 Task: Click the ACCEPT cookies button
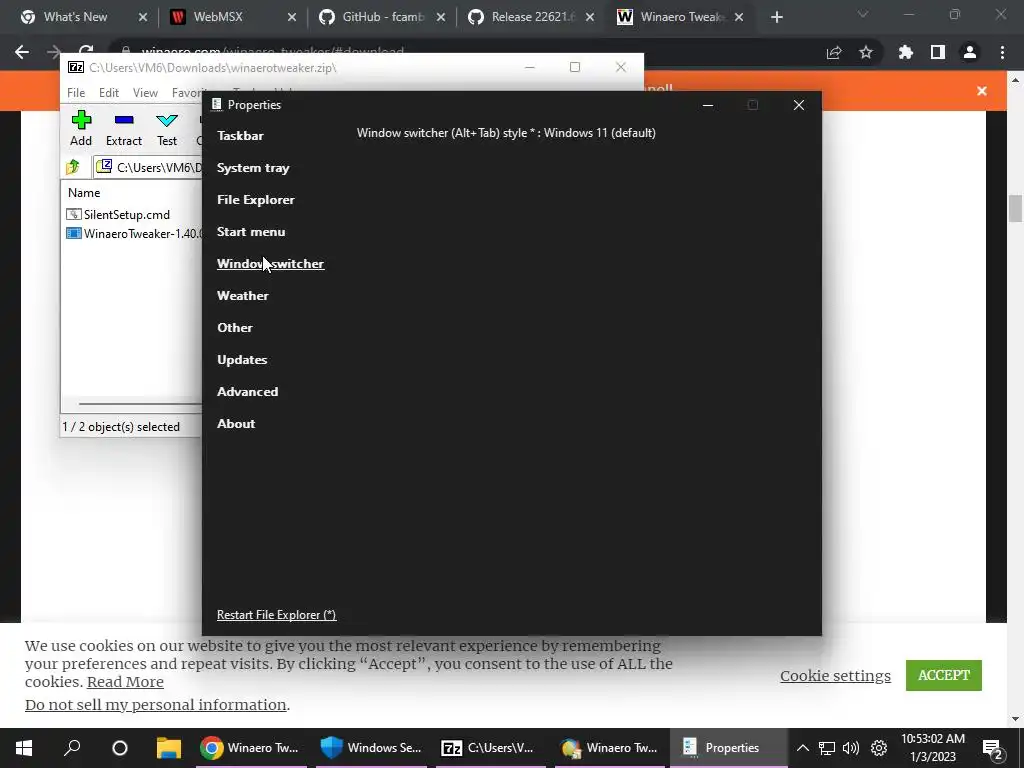[x=944, y=675]
